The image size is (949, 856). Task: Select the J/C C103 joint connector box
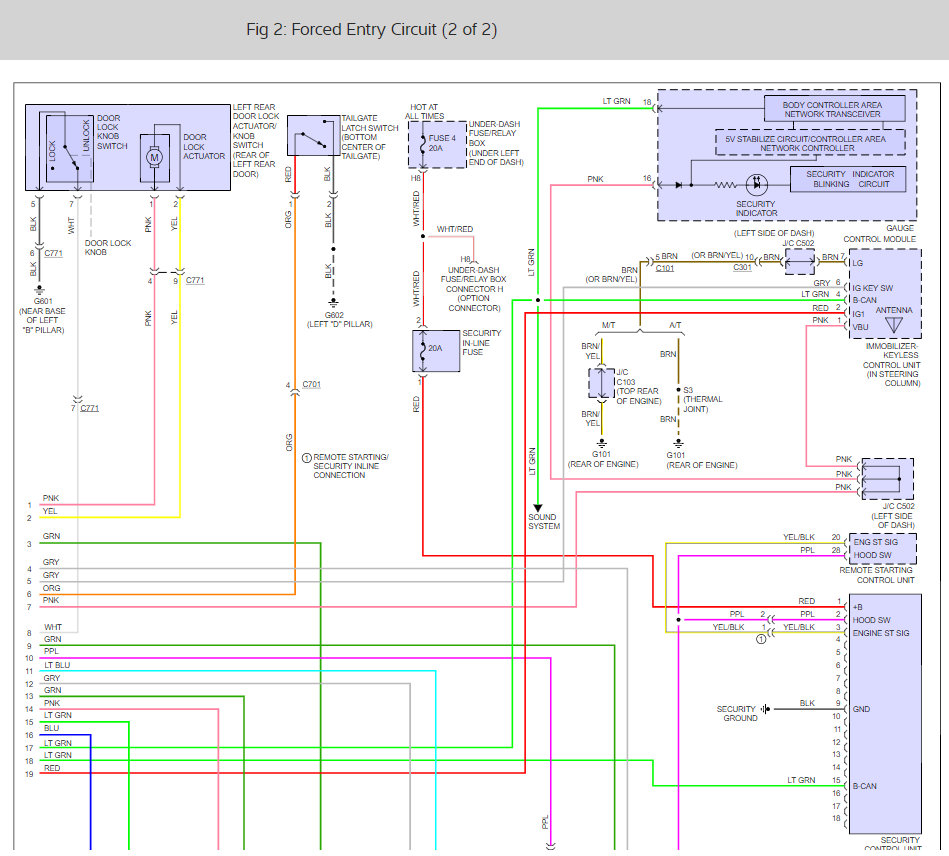point(602,383)
